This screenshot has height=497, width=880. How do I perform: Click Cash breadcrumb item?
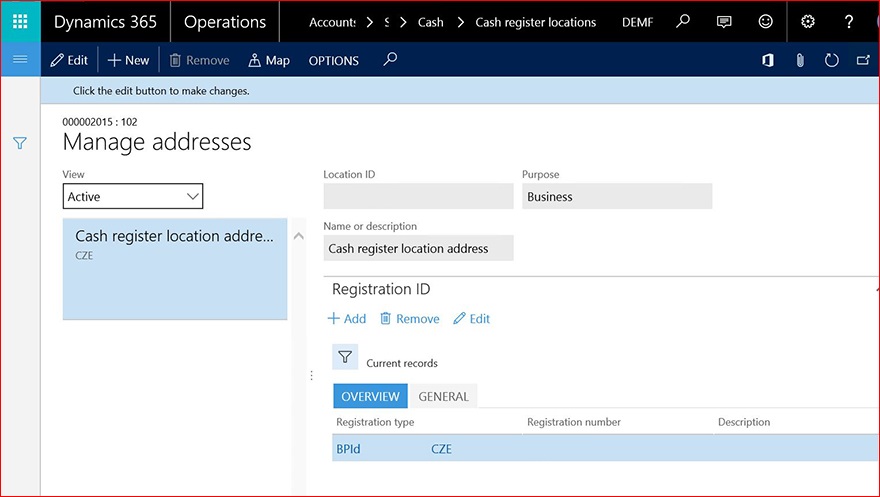click(430, 22)
